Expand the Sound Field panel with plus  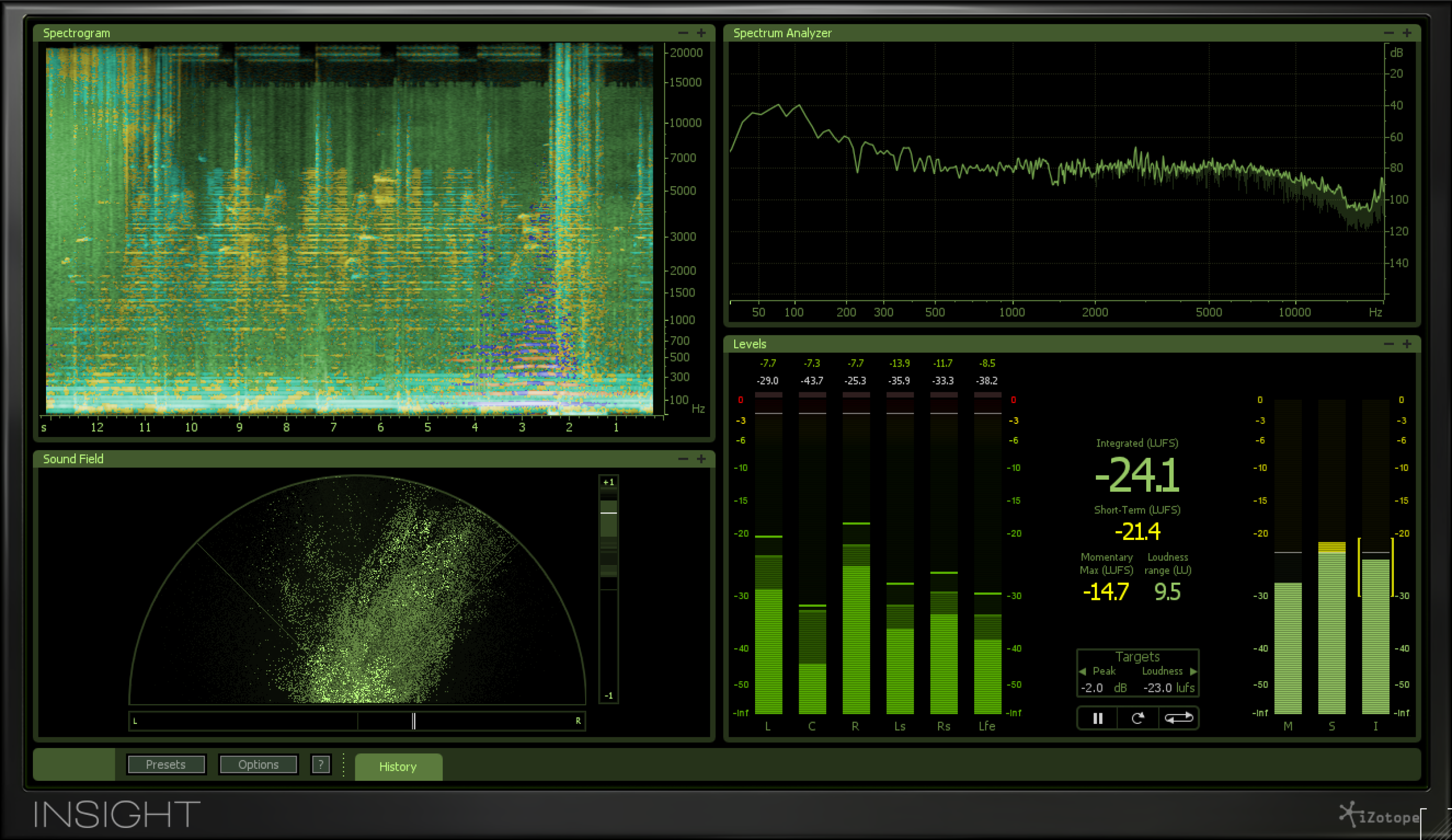click(x=701, y=459)
